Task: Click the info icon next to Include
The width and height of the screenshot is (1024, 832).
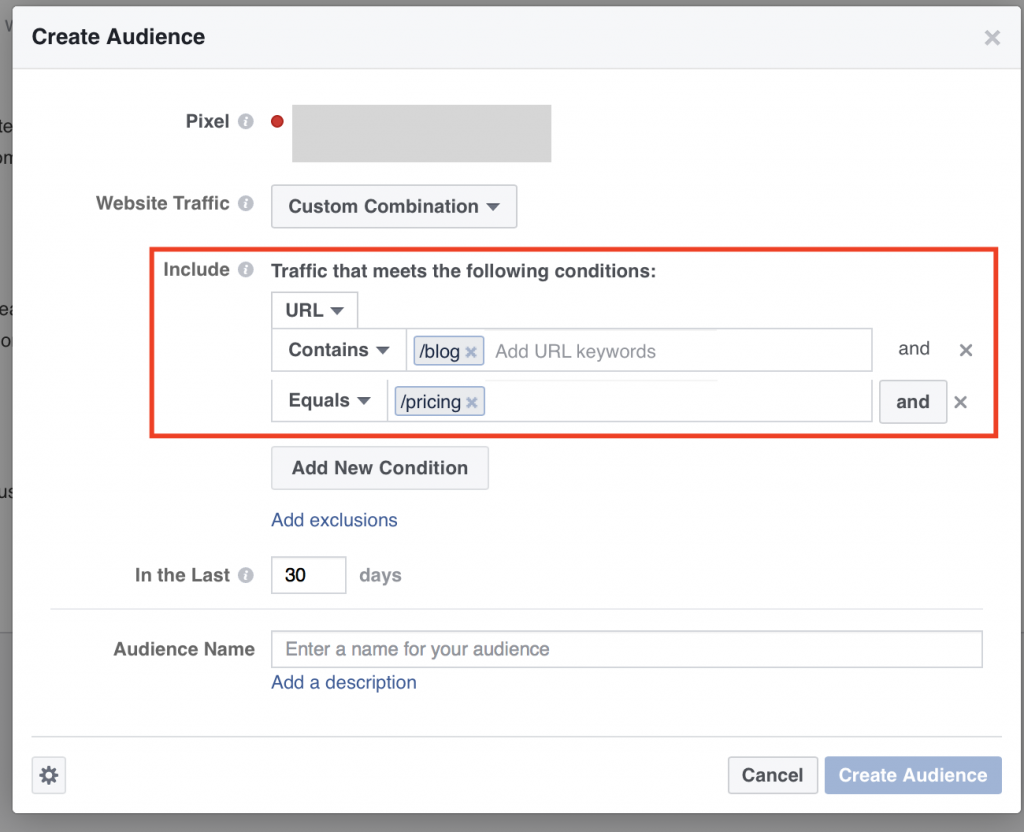Action: coord(244,269)
